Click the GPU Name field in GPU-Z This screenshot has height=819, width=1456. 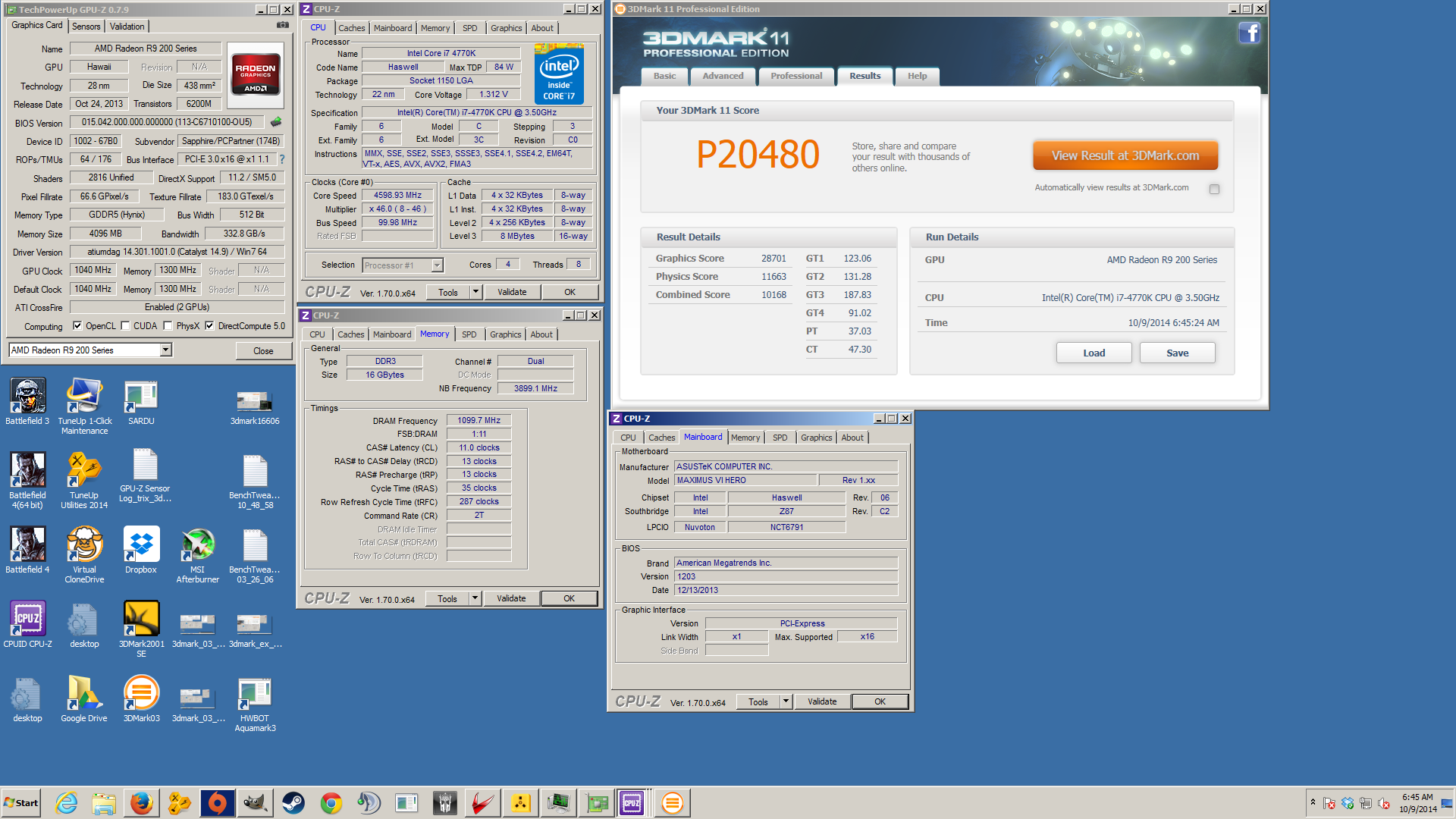tap(146, 49)
